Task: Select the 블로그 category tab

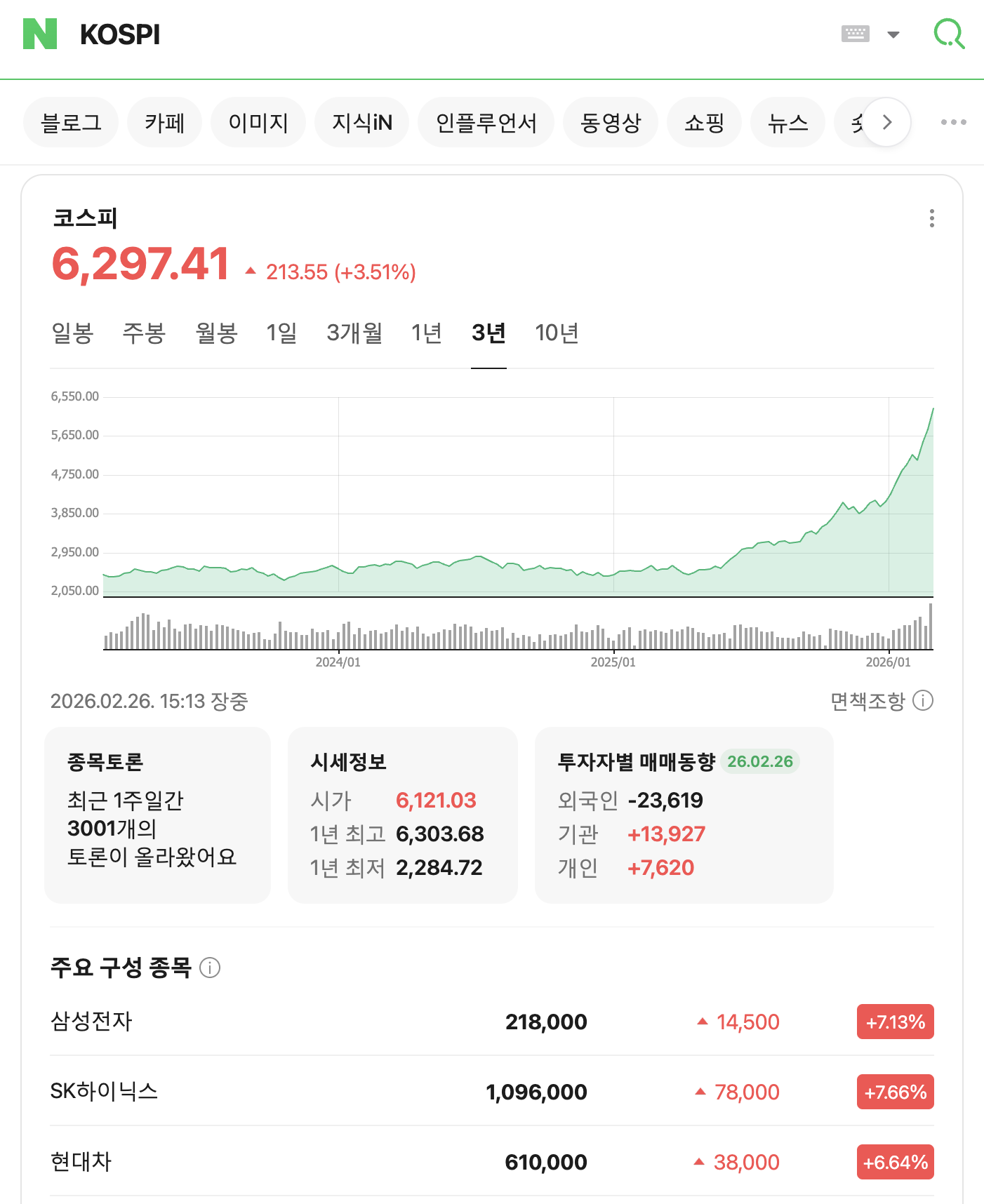Action: click(71, 122)
